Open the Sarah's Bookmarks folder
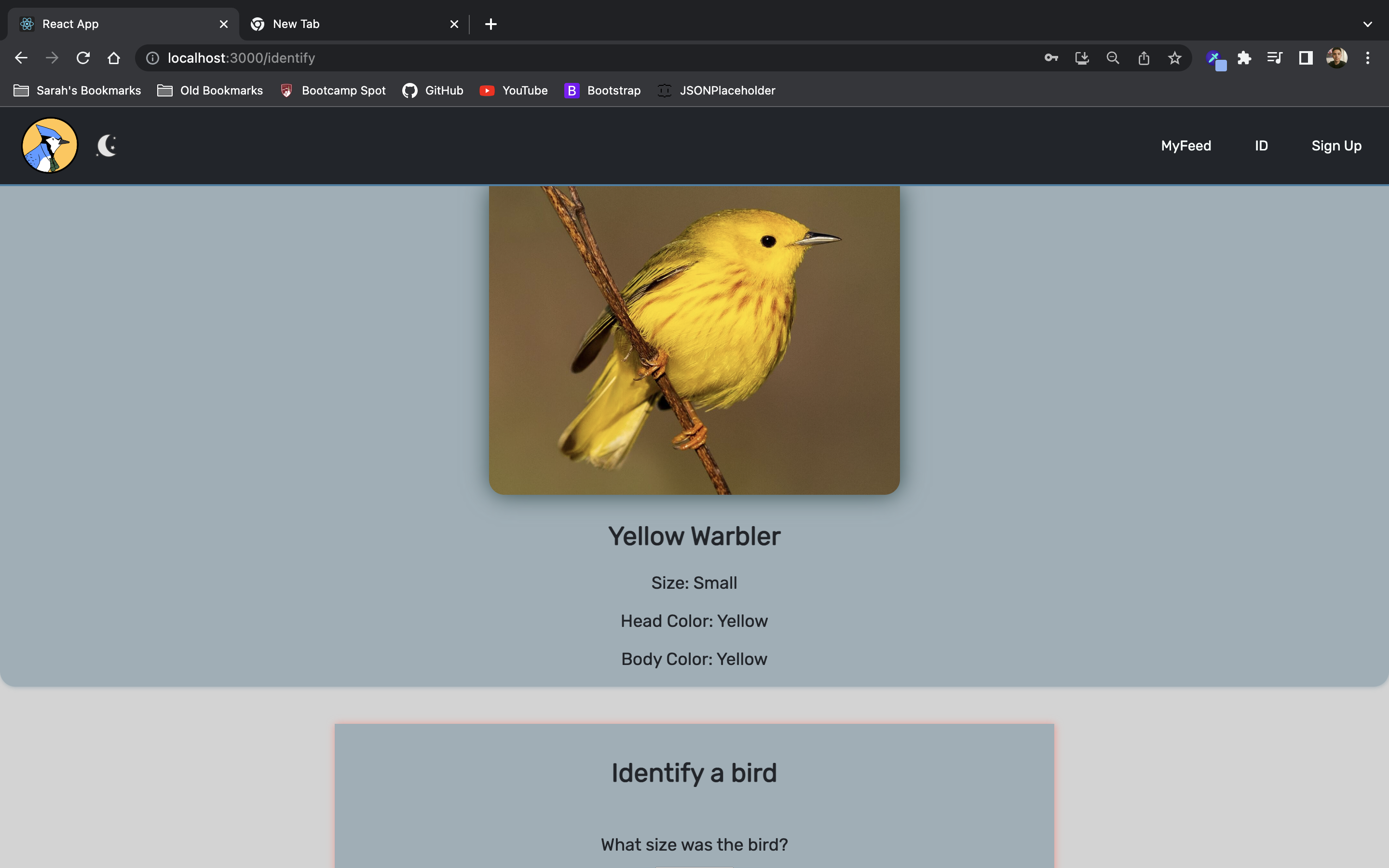1389x868 pixels. tap(76, 90)
